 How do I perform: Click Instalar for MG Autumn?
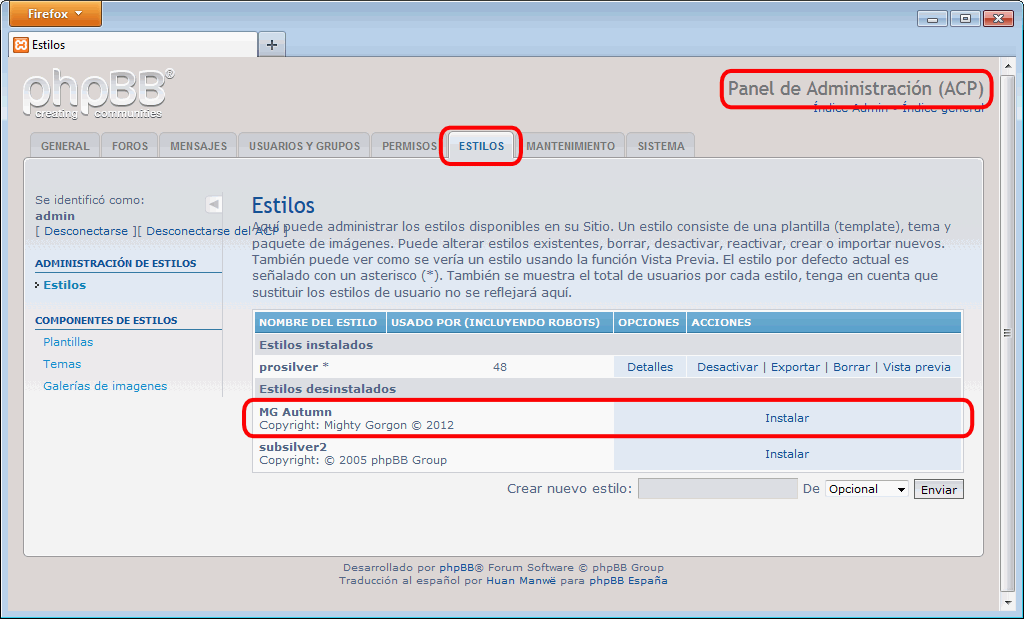click(787, 418)
